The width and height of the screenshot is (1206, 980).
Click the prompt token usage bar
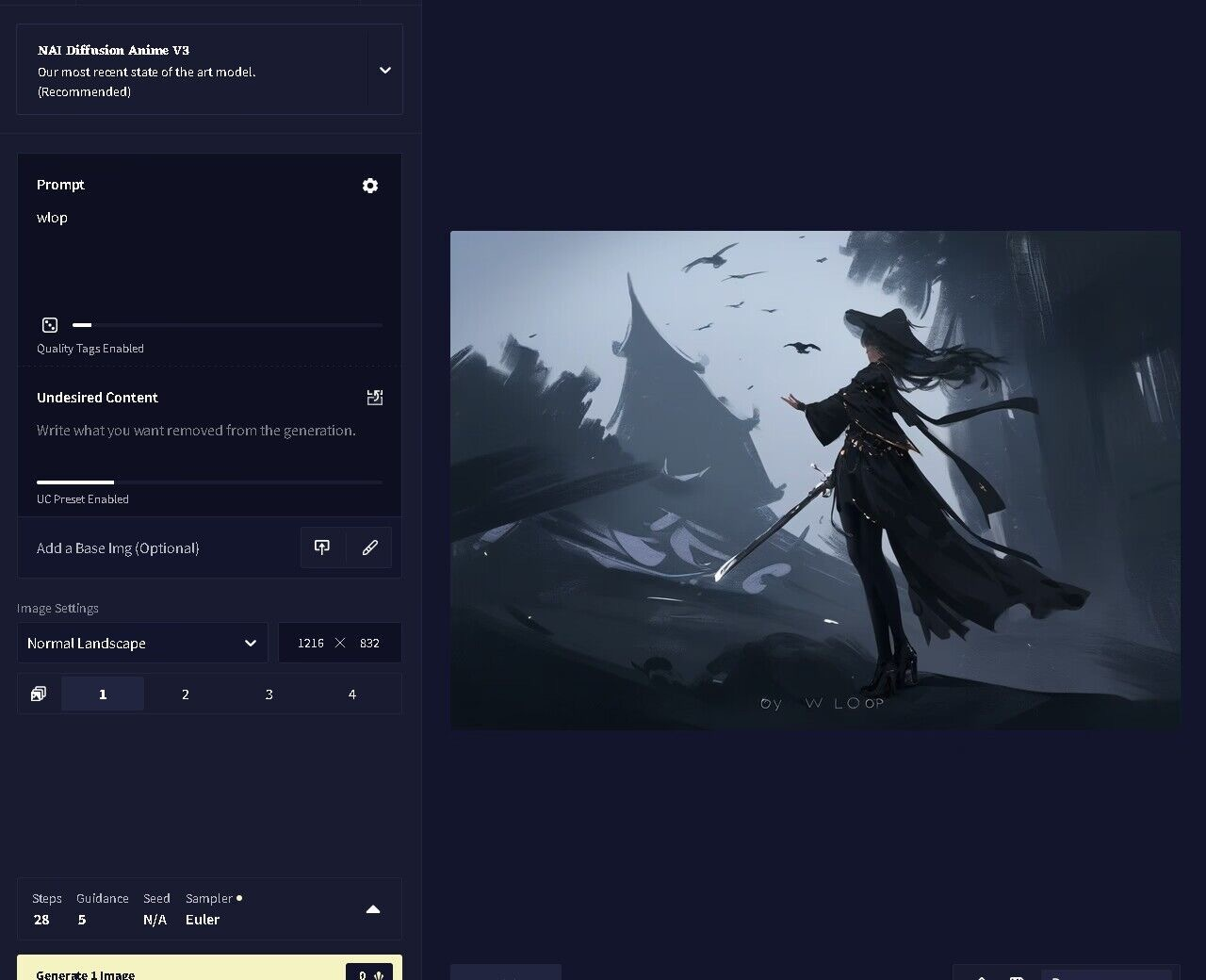click(x=227, y=325)
